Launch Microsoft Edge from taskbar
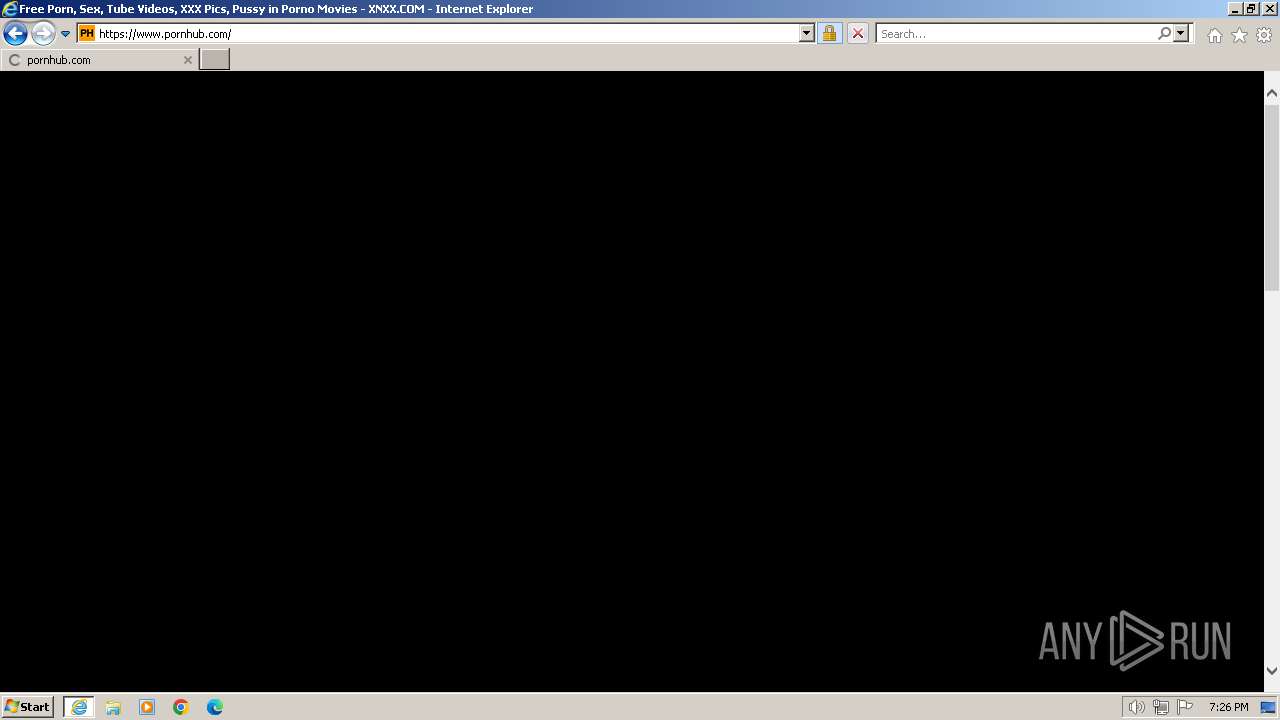1280x720 pixels. [x=215, y=707]
